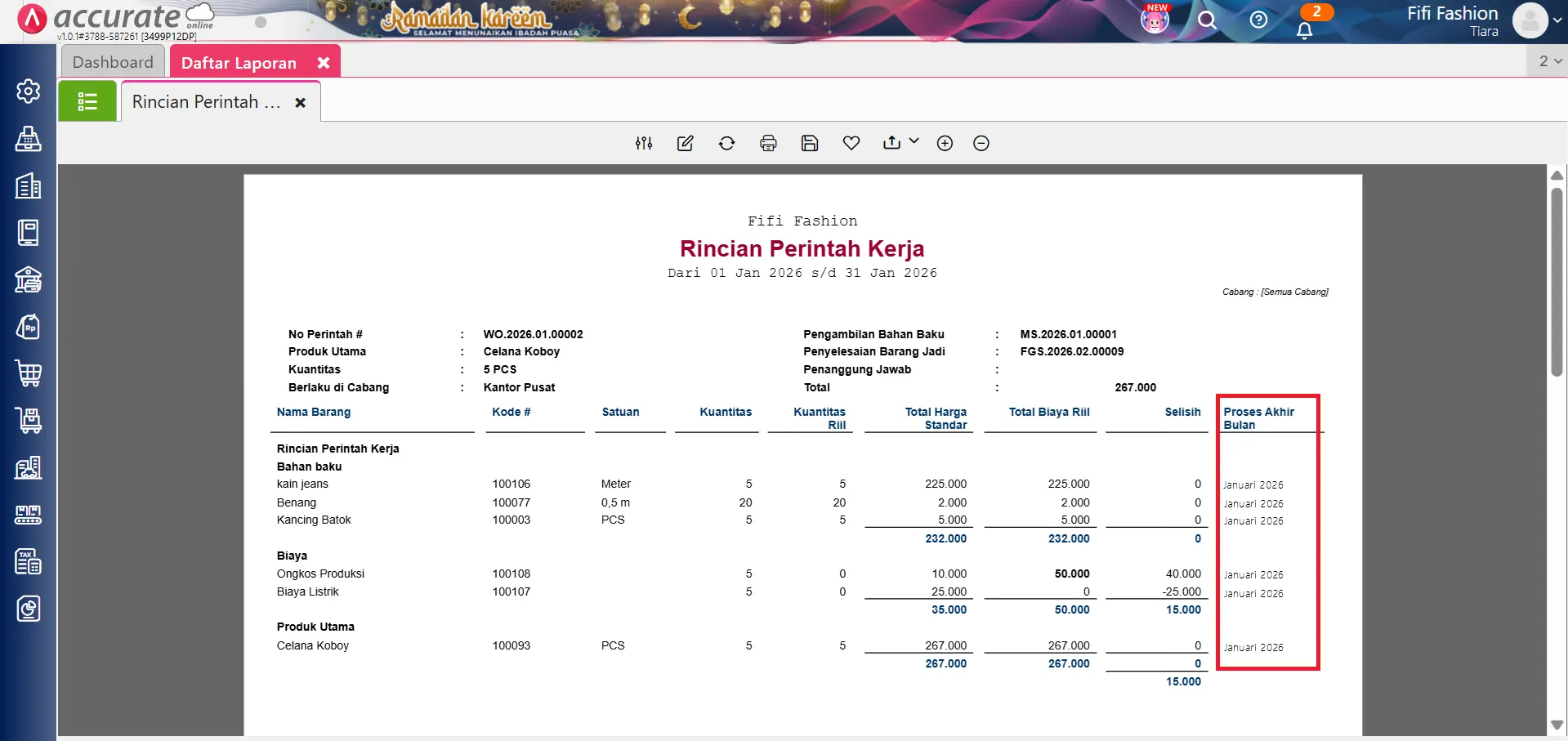Save the report using the disk icon
Screen dimensions: 1568x741
(810, 143)
